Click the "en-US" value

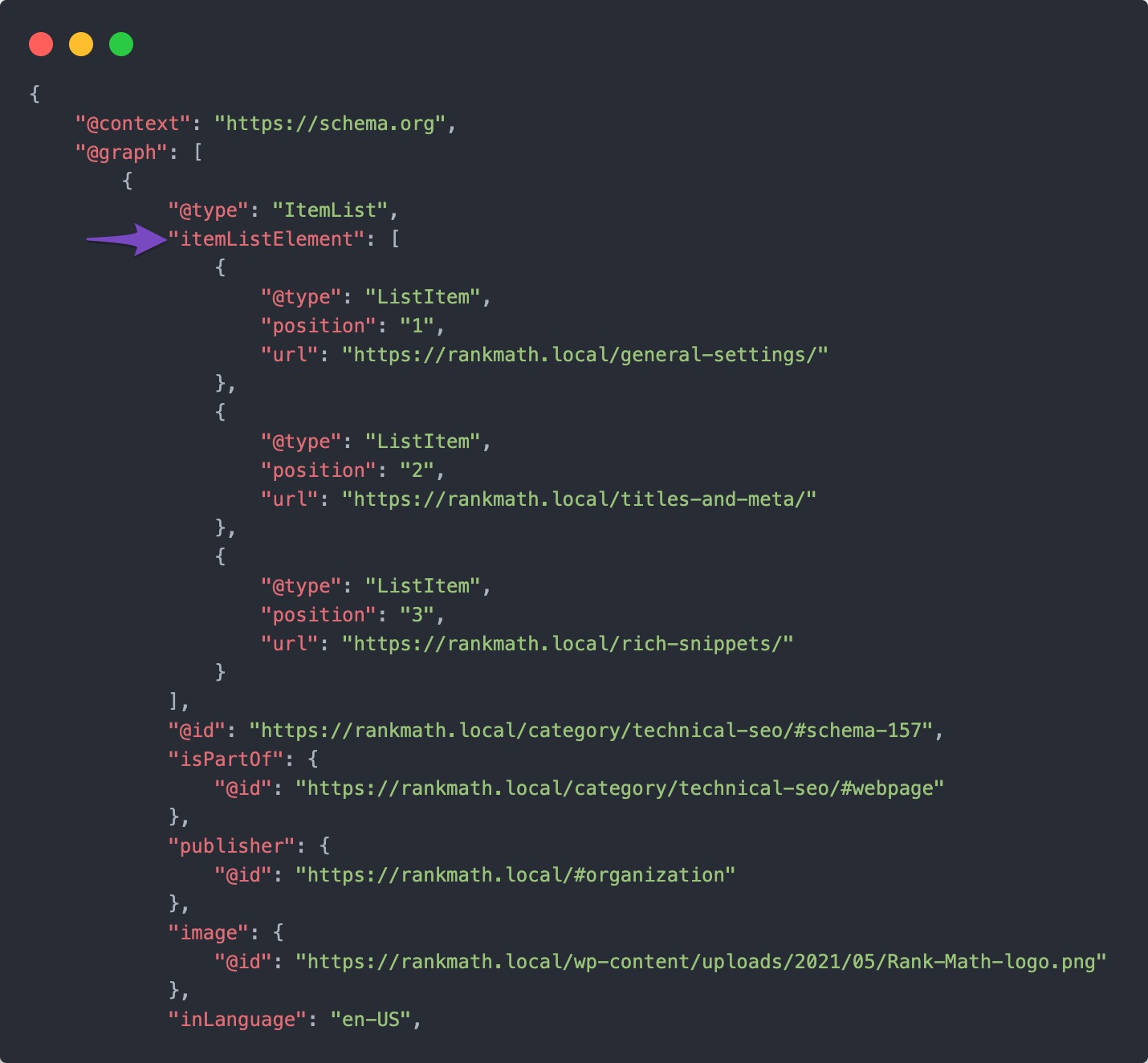pyautogui.click(x=371, y=1020)
